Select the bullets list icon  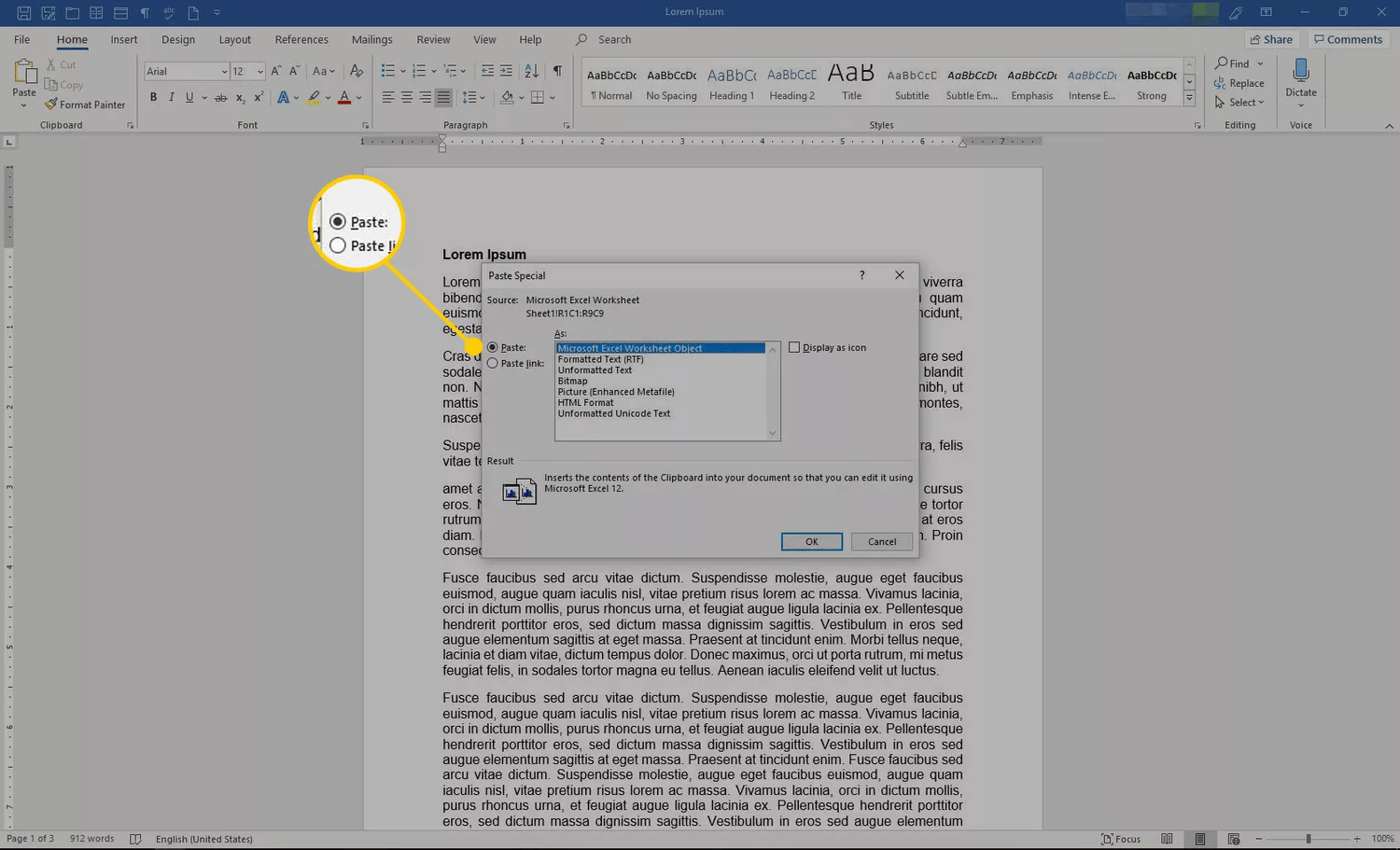click(388, 71)
